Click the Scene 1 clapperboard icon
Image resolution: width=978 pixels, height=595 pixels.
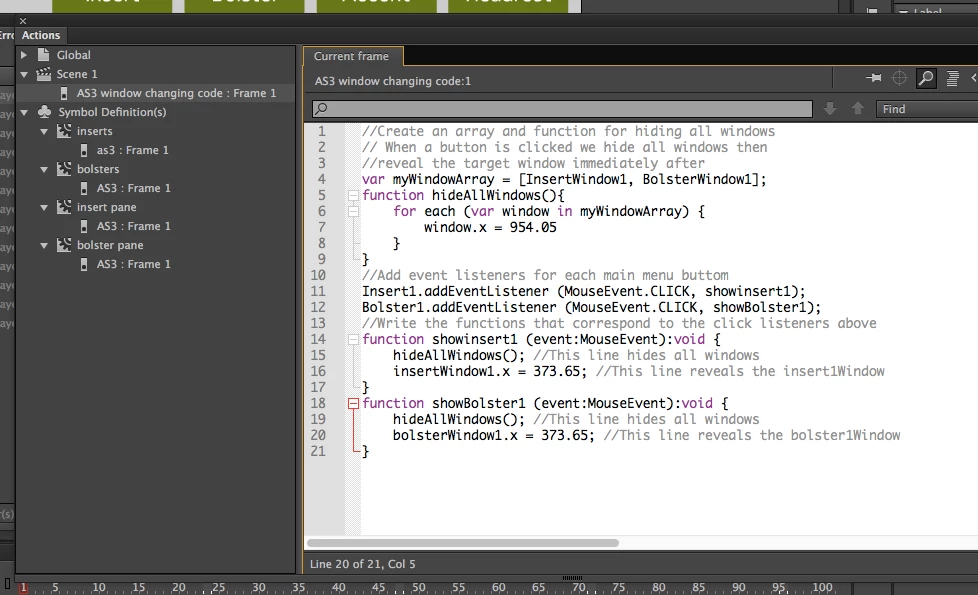43,74
